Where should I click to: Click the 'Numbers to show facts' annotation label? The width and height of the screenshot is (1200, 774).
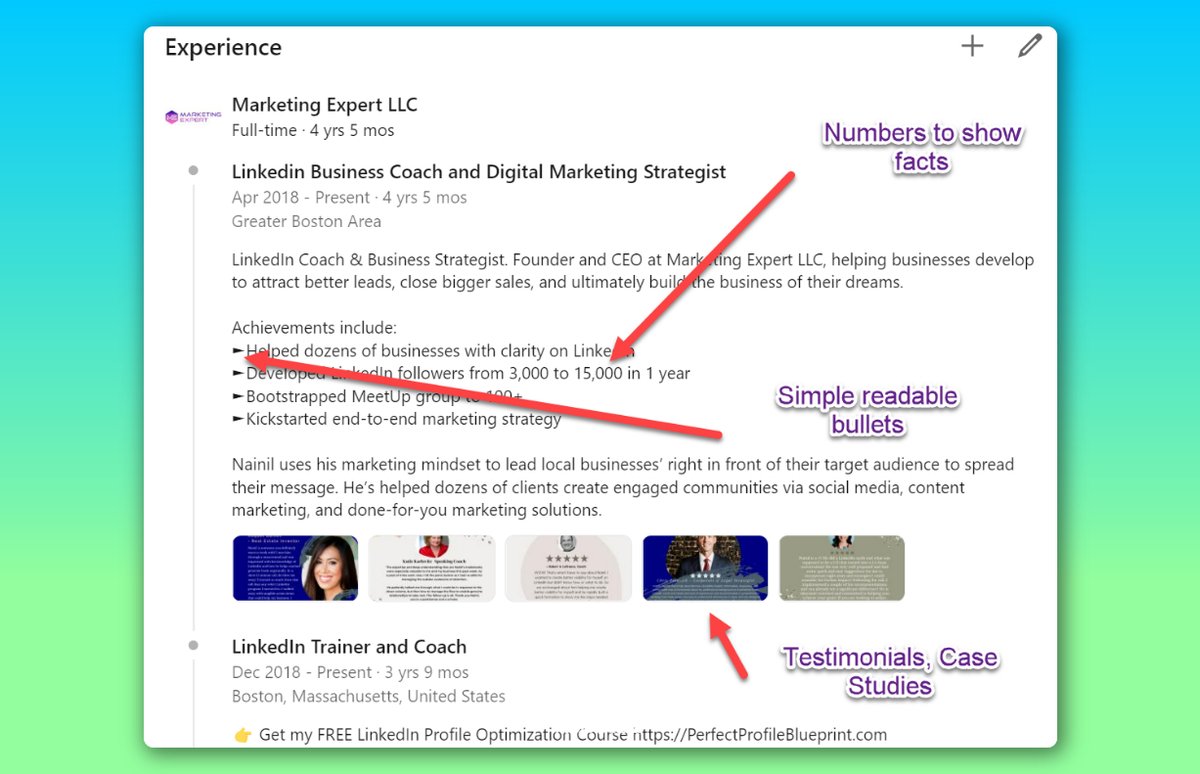(921, 146)
